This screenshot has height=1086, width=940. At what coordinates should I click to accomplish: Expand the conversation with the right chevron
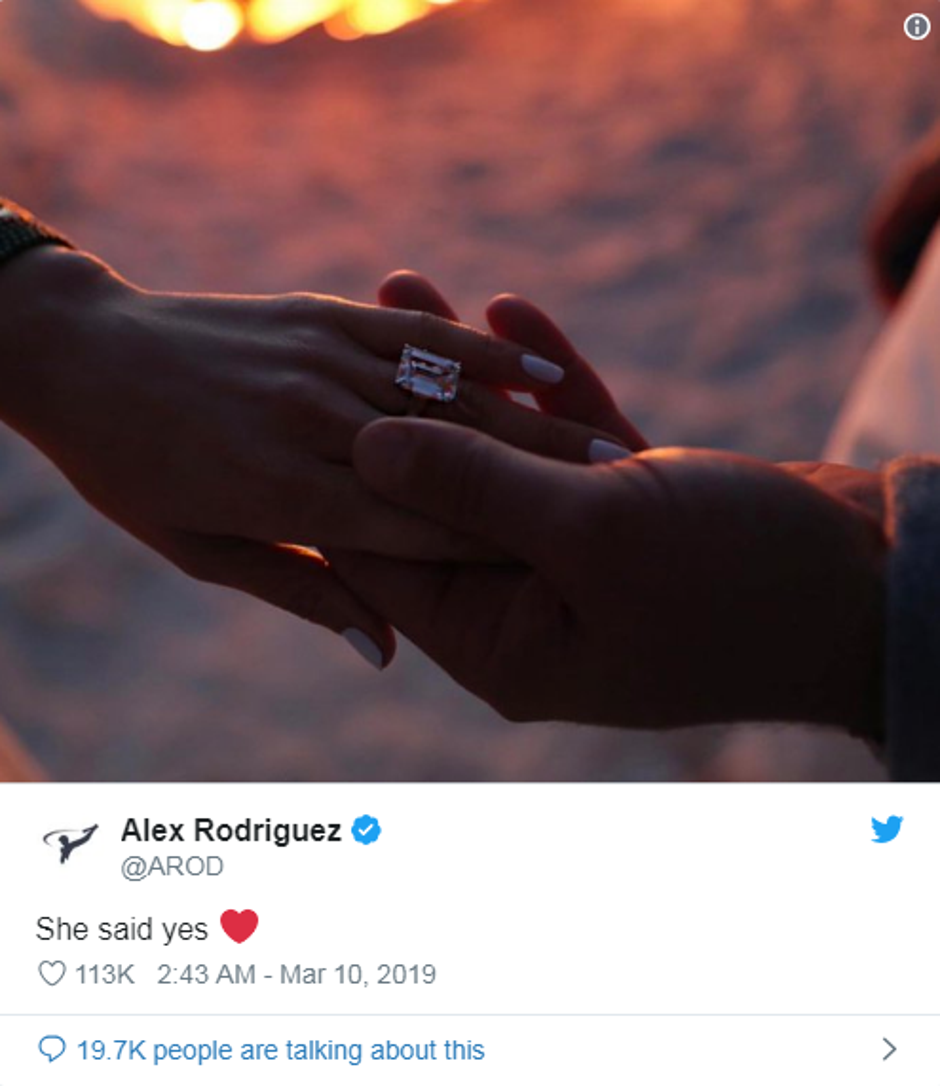click(889, 1049)
